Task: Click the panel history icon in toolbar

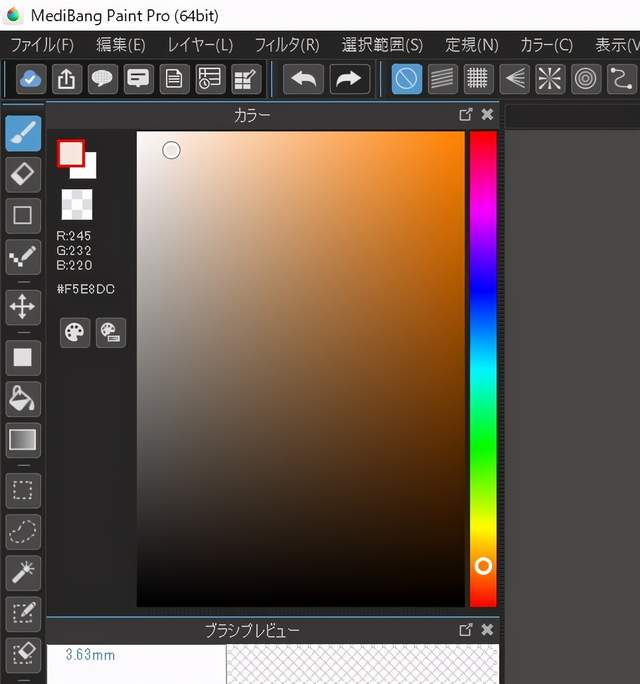Action: (x=210, y=79)
